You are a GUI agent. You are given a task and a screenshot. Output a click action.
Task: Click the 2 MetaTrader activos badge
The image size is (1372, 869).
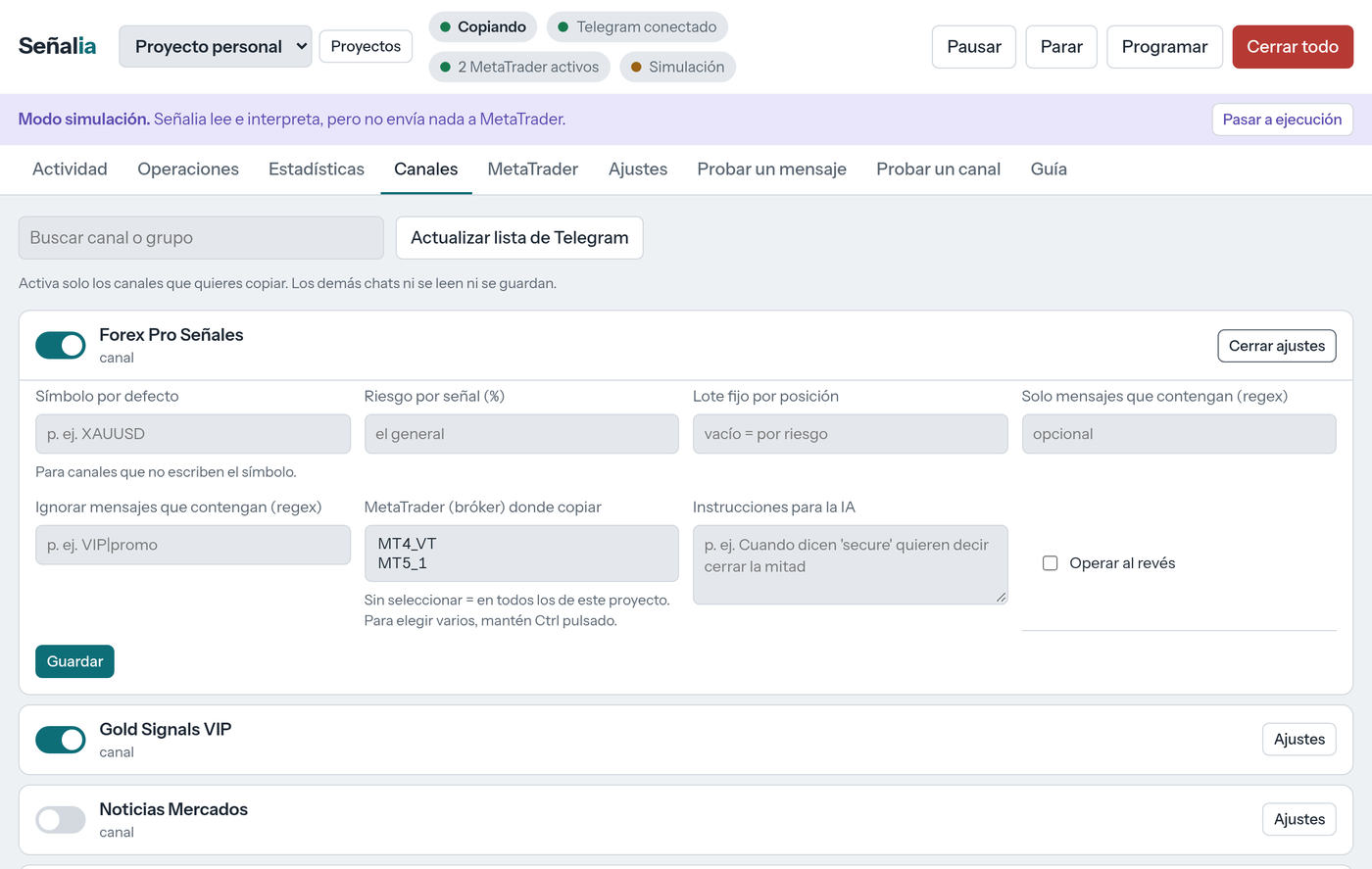[519, 67]
